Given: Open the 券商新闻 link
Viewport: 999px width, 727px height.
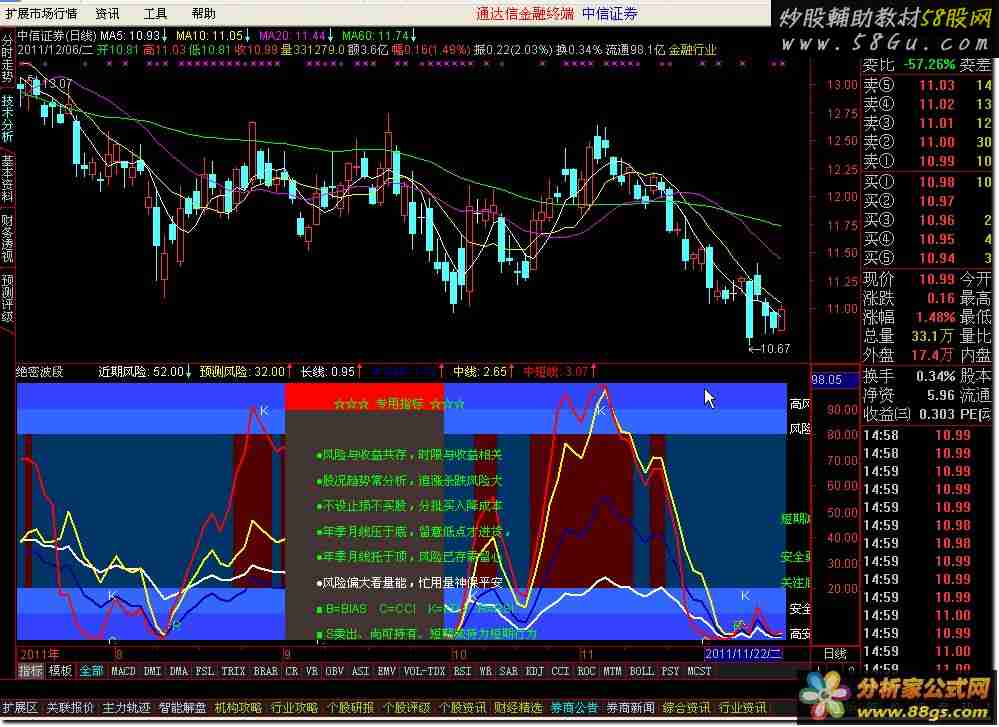Looking at the screenshot, I should [631, 708].
